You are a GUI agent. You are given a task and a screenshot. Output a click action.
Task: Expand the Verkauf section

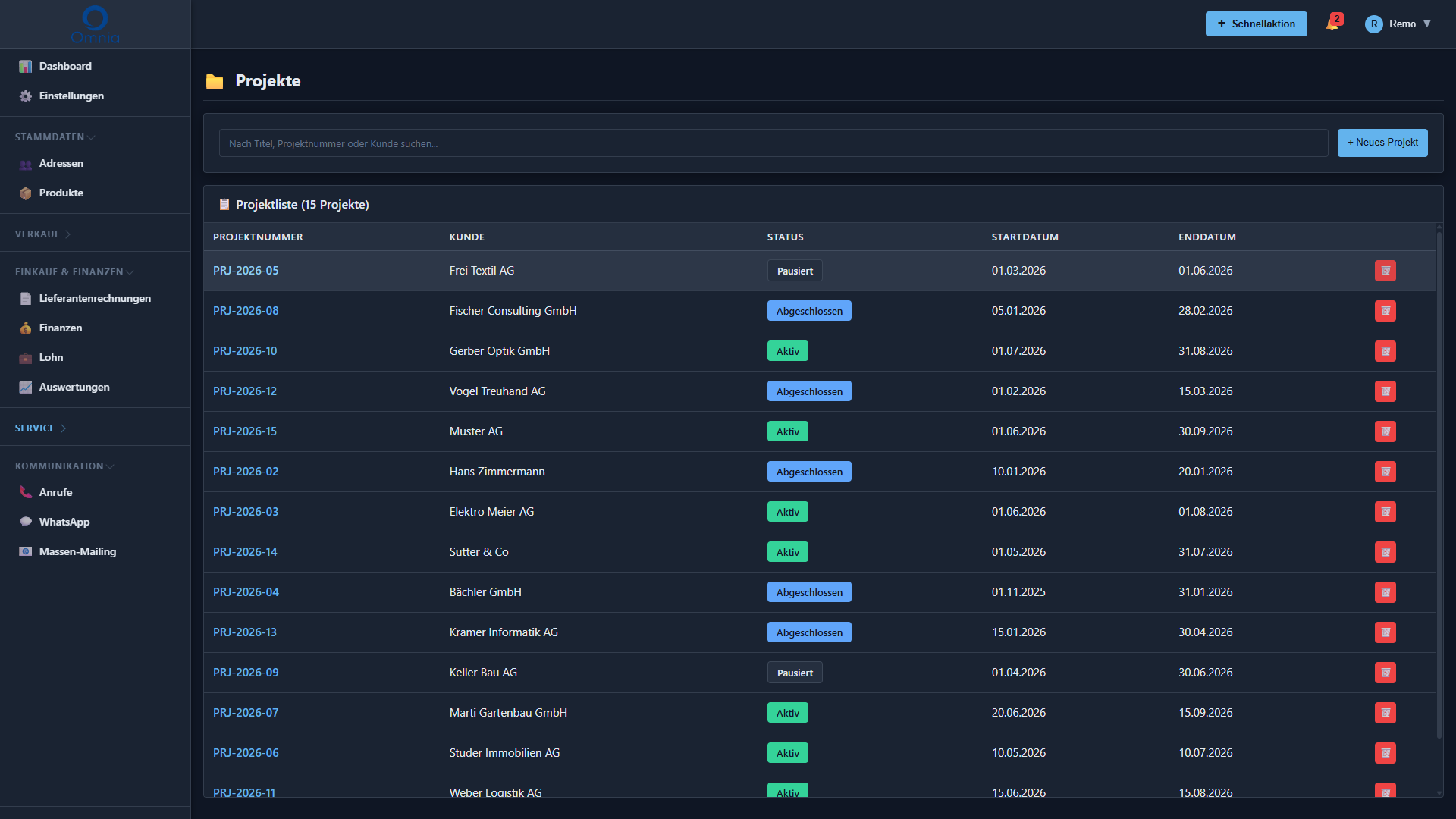(42, 234)
